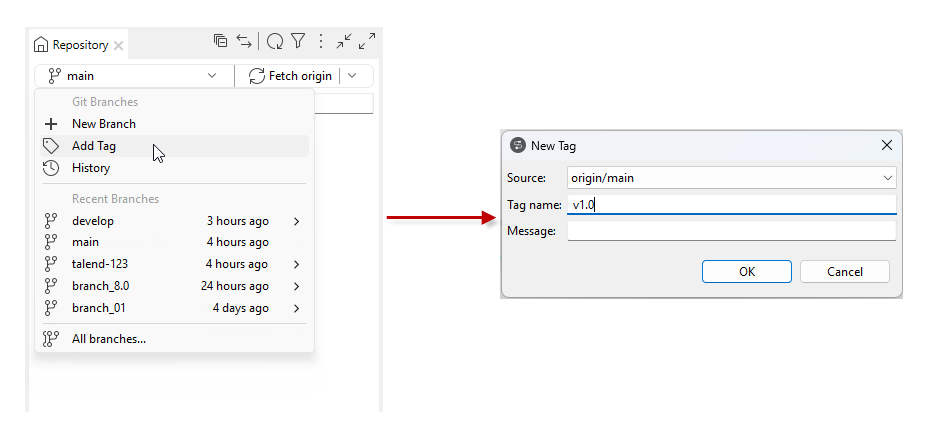
Task: Click into the Message field
Action: [x=731, y=231]
